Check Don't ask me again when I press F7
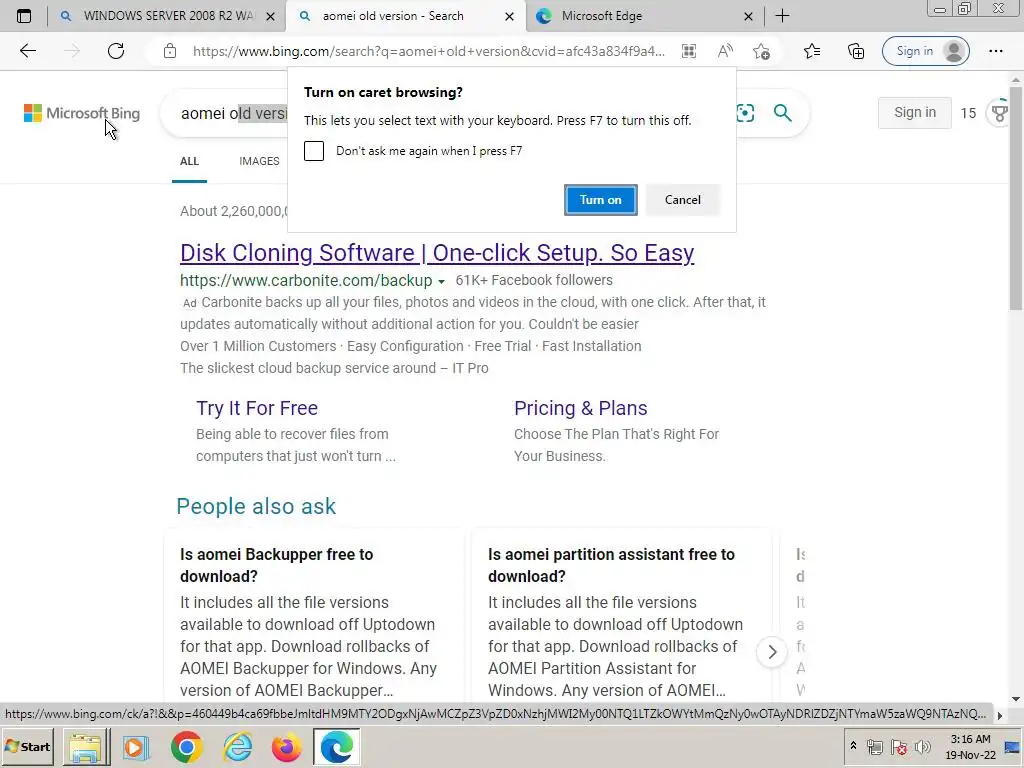The height and width of the screenshot is (768, 1024). point(313,151)
